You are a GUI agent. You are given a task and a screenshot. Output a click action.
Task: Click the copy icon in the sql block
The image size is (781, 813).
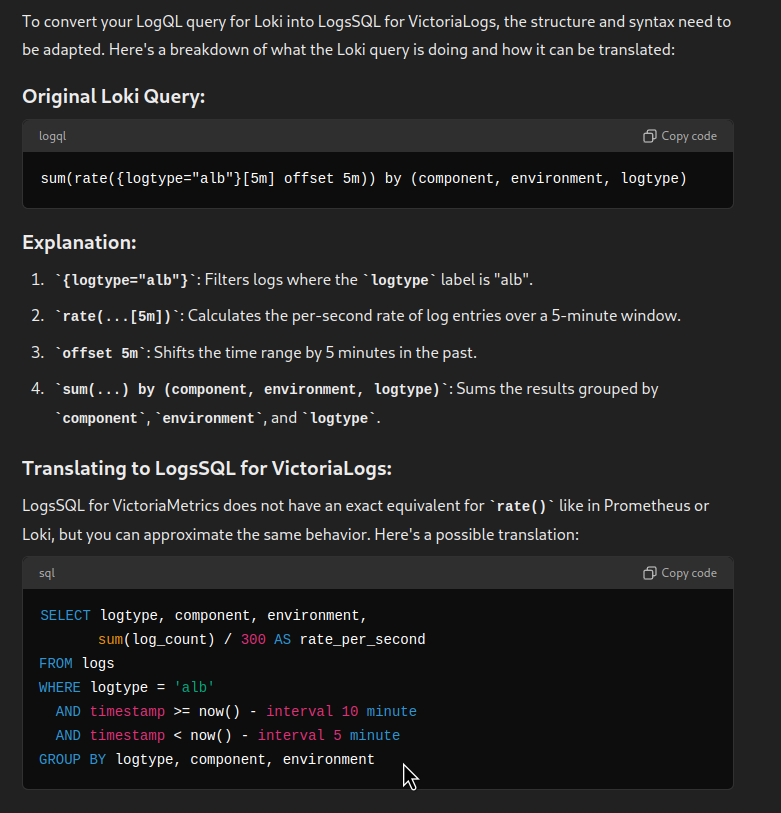pyautogui.click(x=649, y=573)
